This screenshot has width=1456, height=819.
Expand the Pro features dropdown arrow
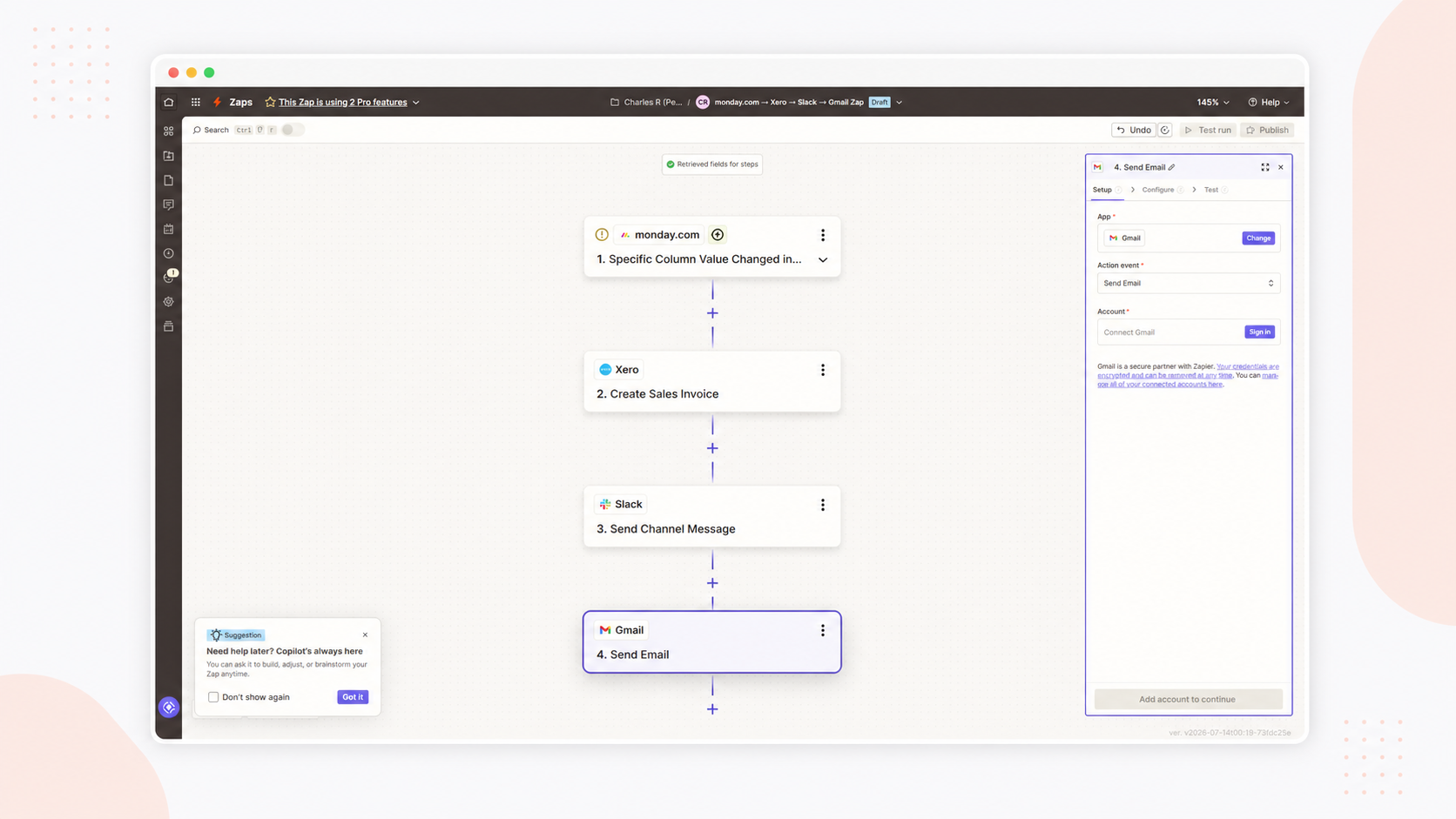pos(416,103)
